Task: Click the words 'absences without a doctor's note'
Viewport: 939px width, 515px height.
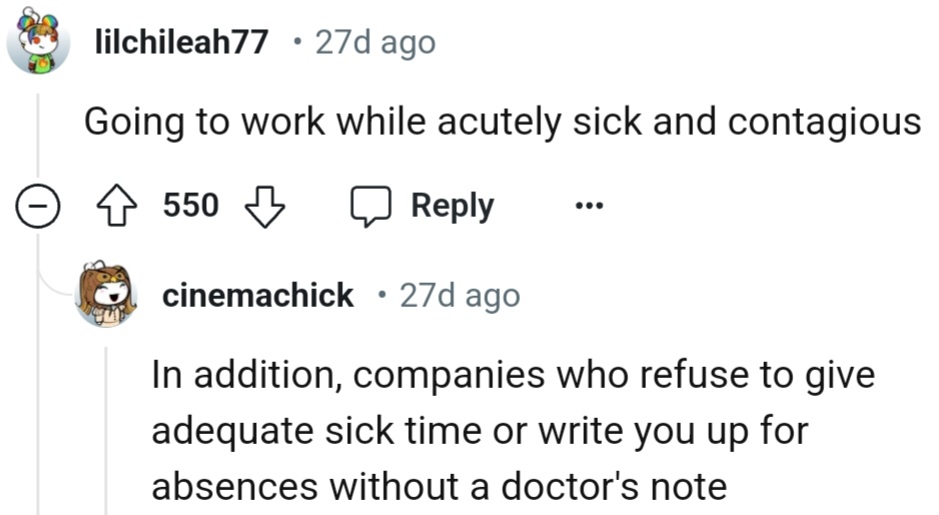Action: tap(438, 486)
